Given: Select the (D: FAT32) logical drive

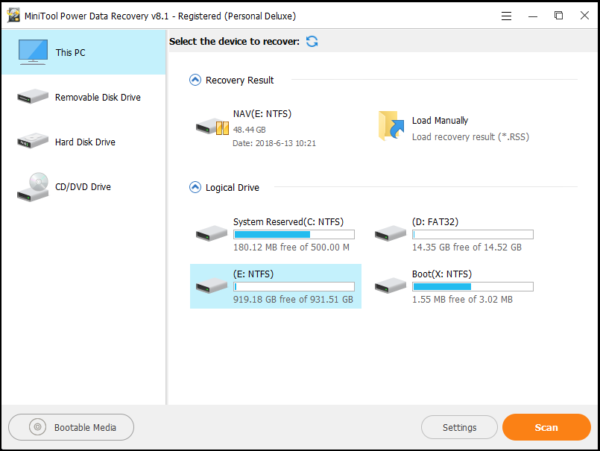Looking at the screenshot, I should pyautogui.click(x=454, y=234).
